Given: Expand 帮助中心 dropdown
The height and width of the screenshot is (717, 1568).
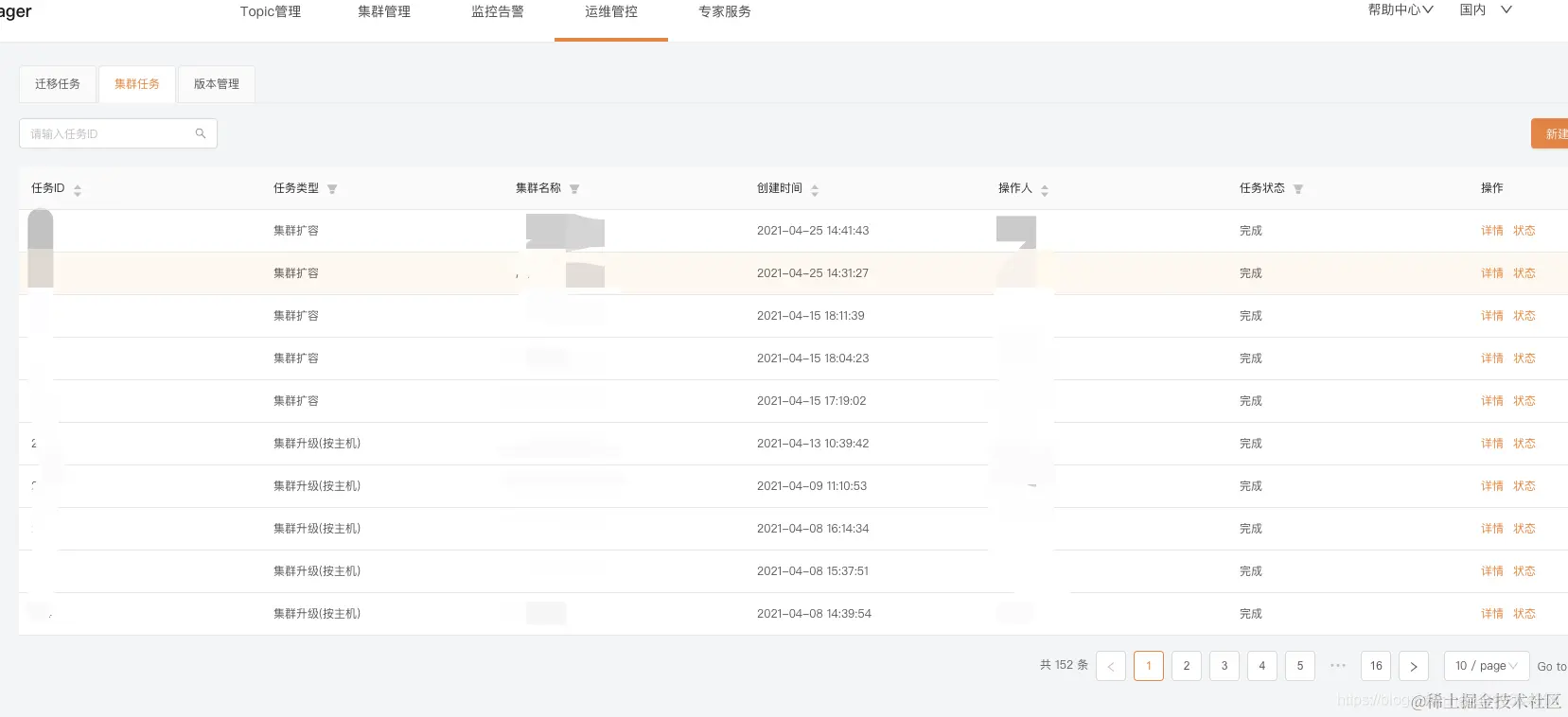Looking at the screenshot, I should pos(1401,9).
